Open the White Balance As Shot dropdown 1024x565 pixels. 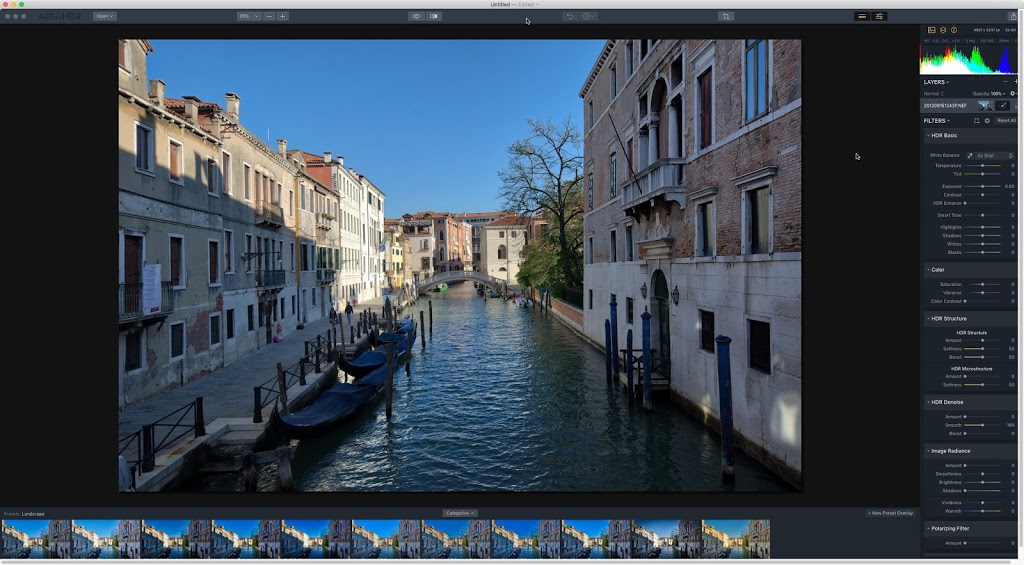tap(995, 155)
